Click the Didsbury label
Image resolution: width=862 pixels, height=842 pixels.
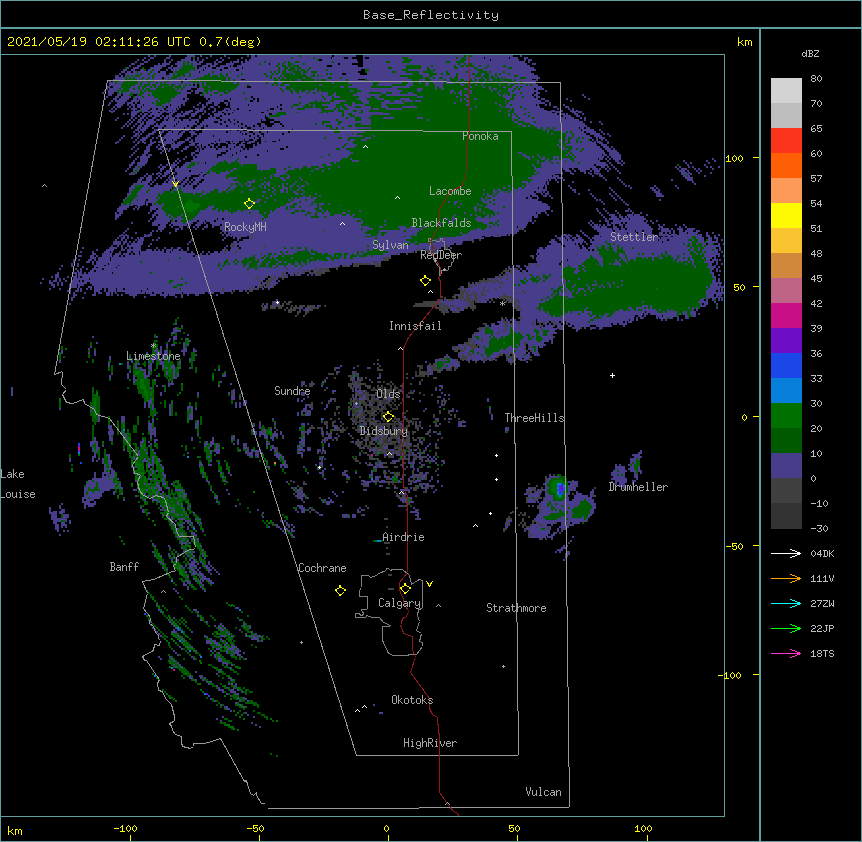click(384, 431)
